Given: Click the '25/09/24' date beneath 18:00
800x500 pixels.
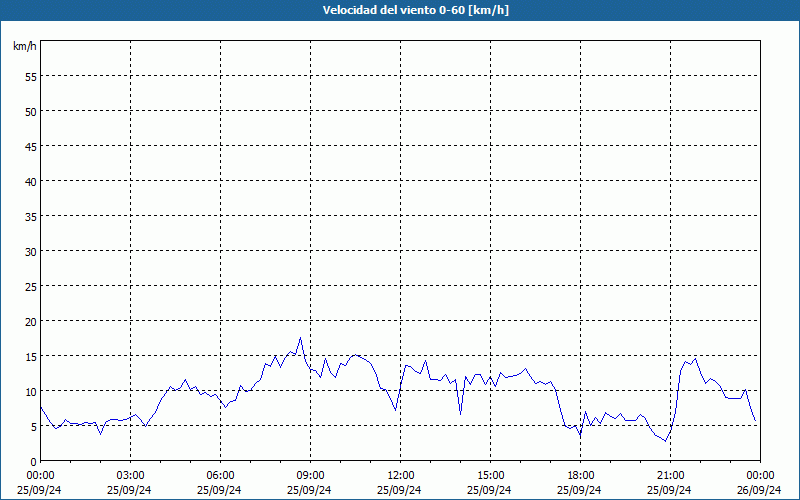Looking at the screenshot, I should pos(579,490).
